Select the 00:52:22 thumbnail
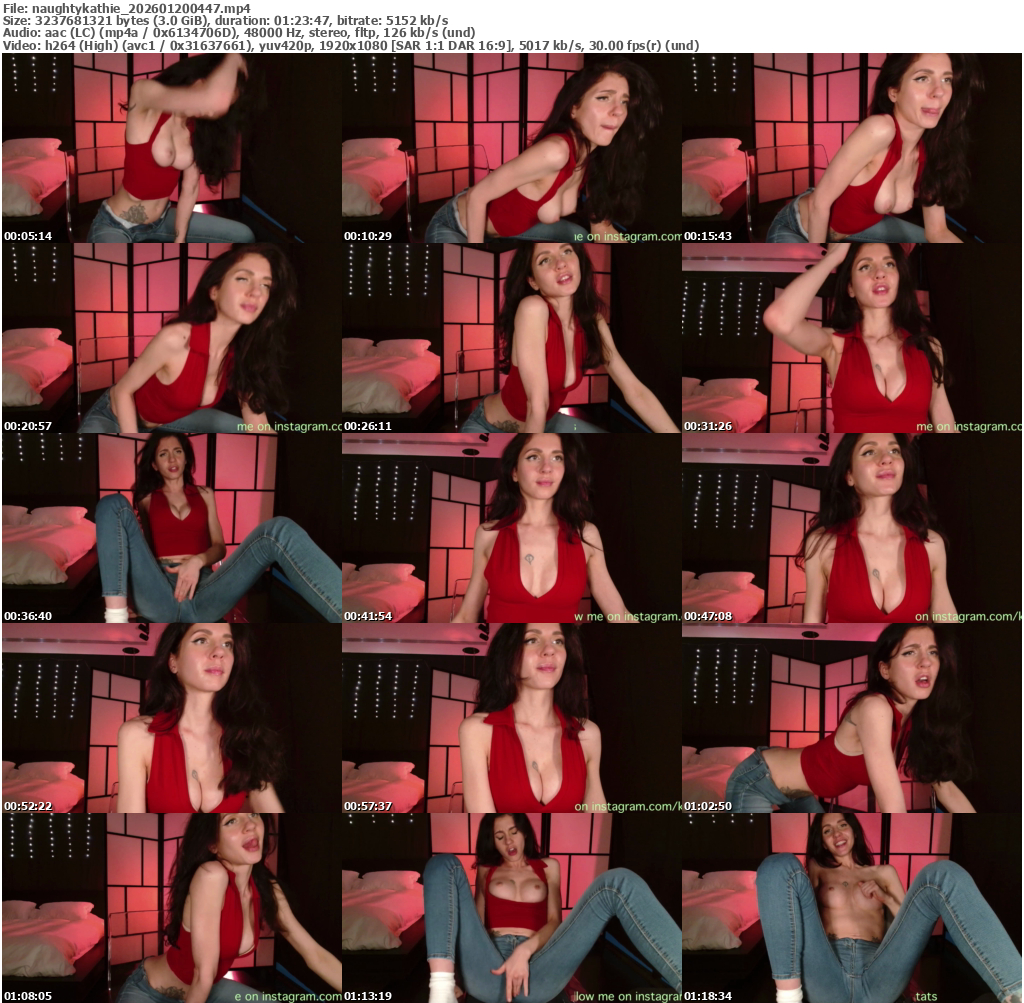The image size is (1024, 1003). (171, 718)
